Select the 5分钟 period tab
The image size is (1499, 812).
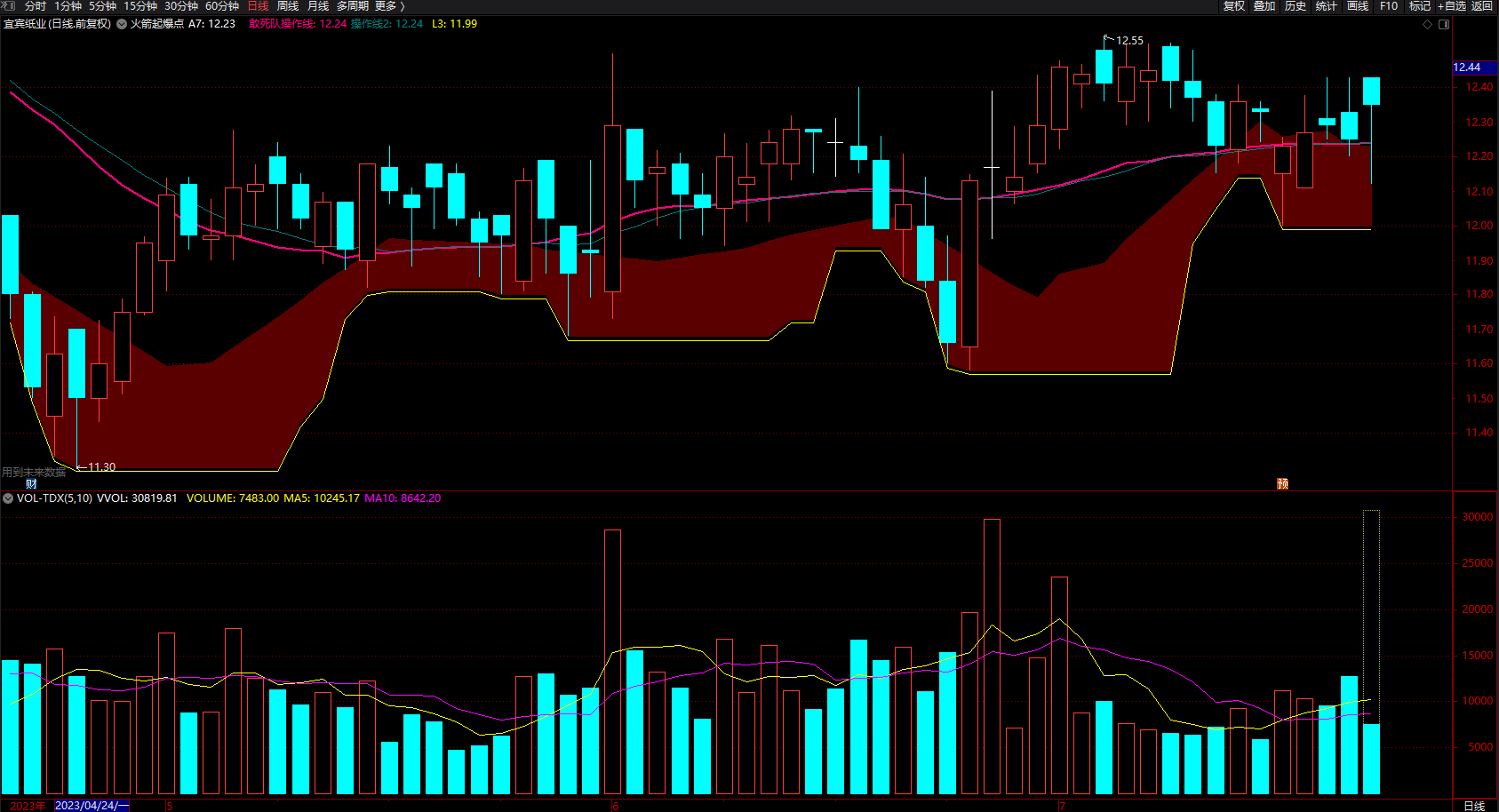[x=103, y=6]
